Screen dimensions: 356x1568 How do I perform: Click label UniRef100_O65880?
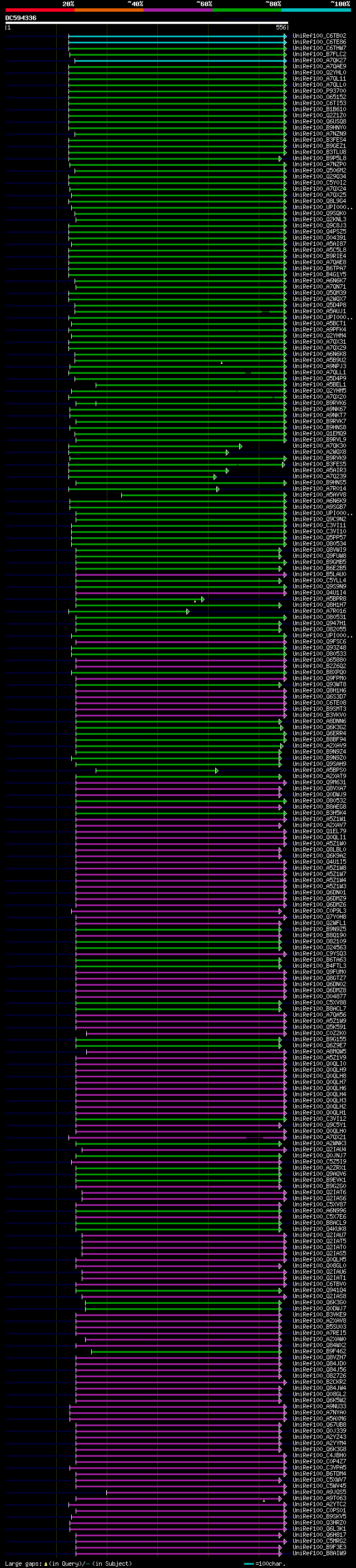point(319,660)
